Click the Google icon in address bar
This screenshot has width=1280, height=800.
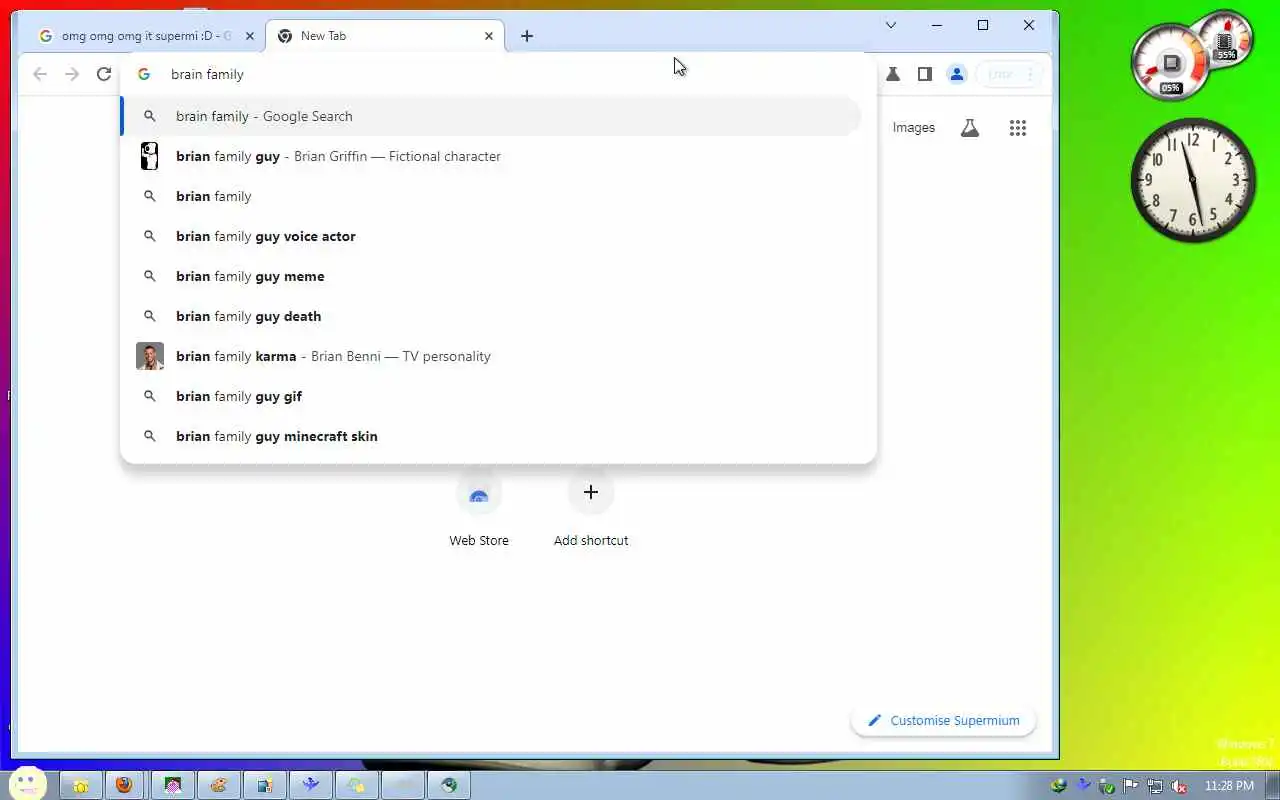(144, 74)
